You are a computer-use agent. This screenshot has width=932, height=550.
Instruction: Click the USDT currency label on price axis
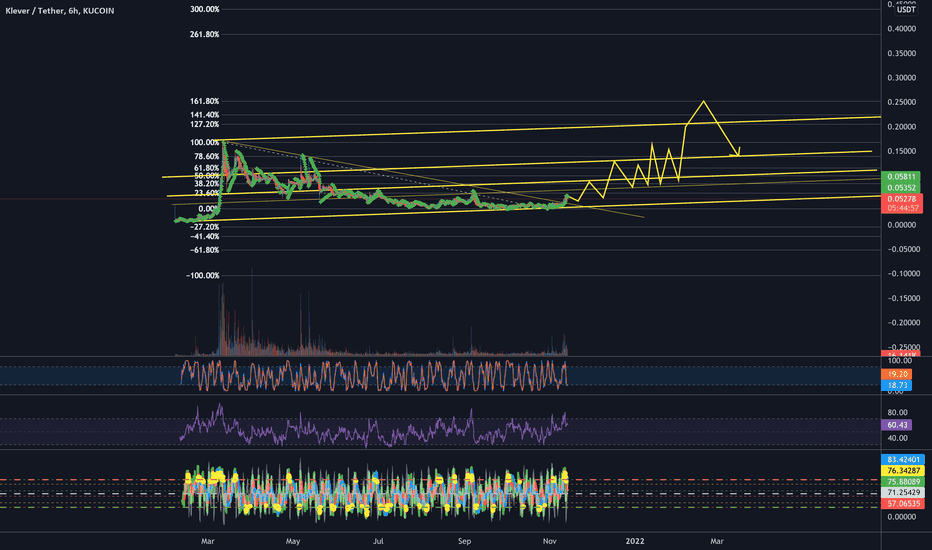coord(906,10)
